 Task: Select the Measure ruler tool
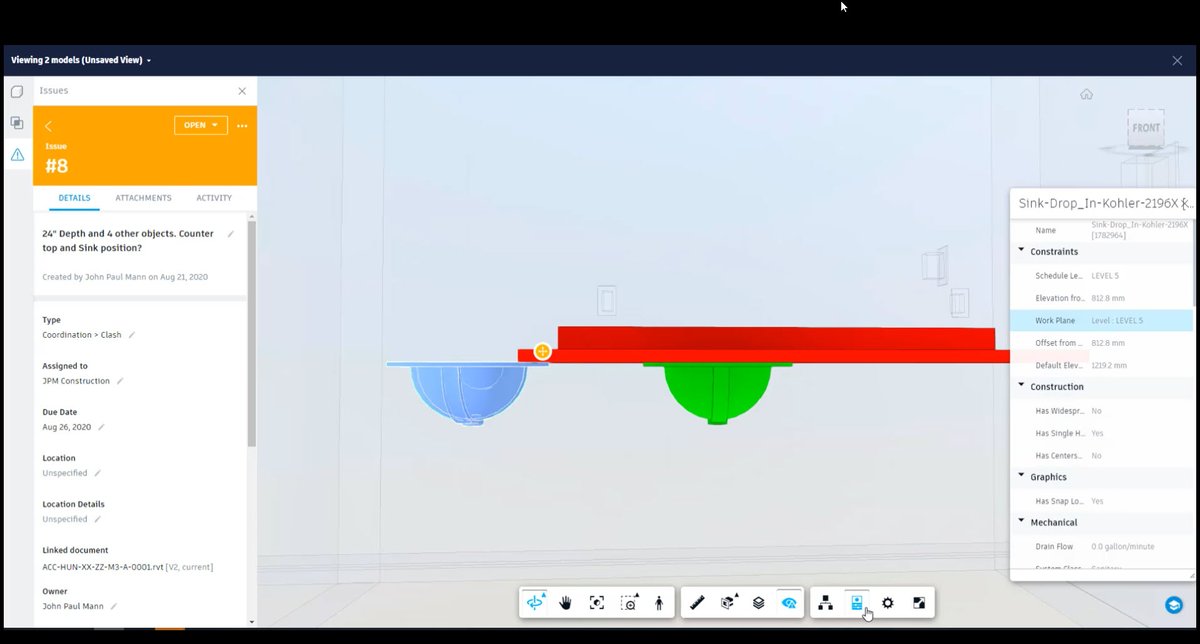[x=698, y=603]
